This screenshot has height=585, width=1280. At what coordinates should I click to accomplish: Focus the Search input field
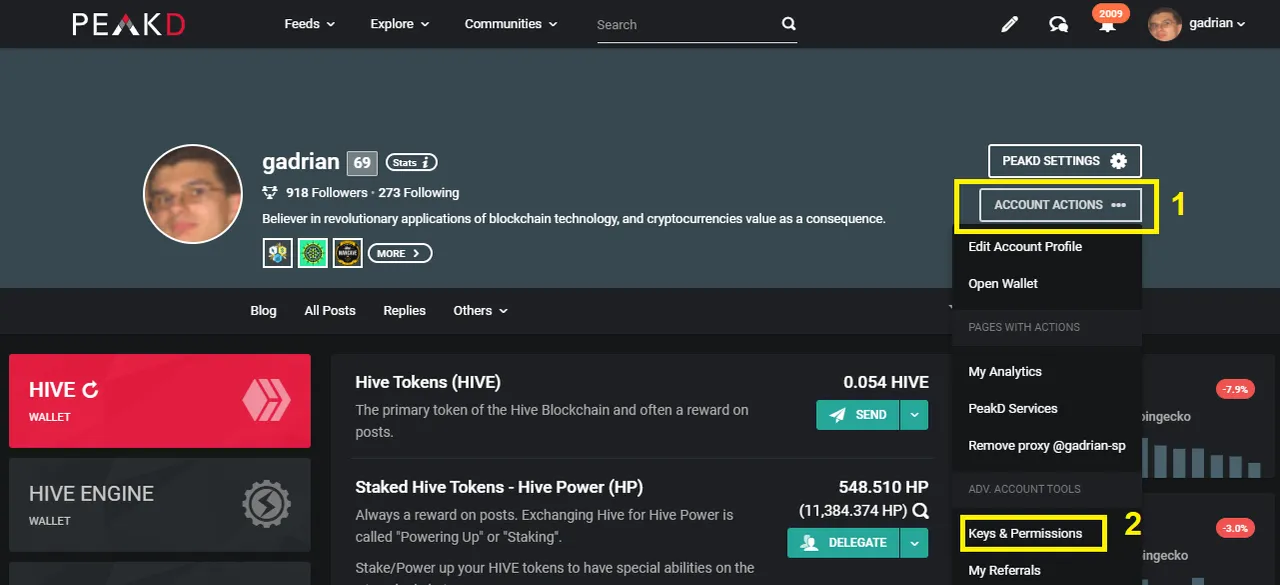coord(687,24)
